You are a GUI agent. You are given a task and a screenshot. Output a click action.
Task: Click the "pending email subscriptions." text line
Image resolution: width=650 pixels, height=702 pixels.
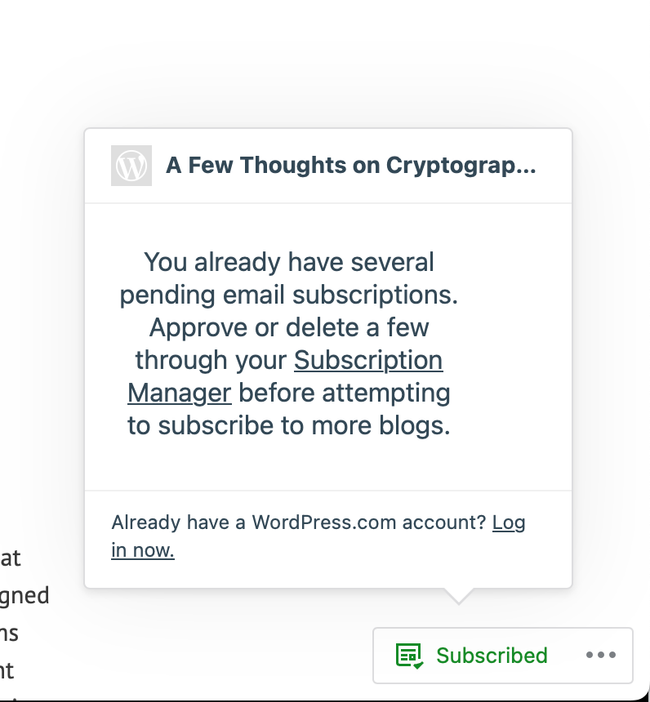288,295
